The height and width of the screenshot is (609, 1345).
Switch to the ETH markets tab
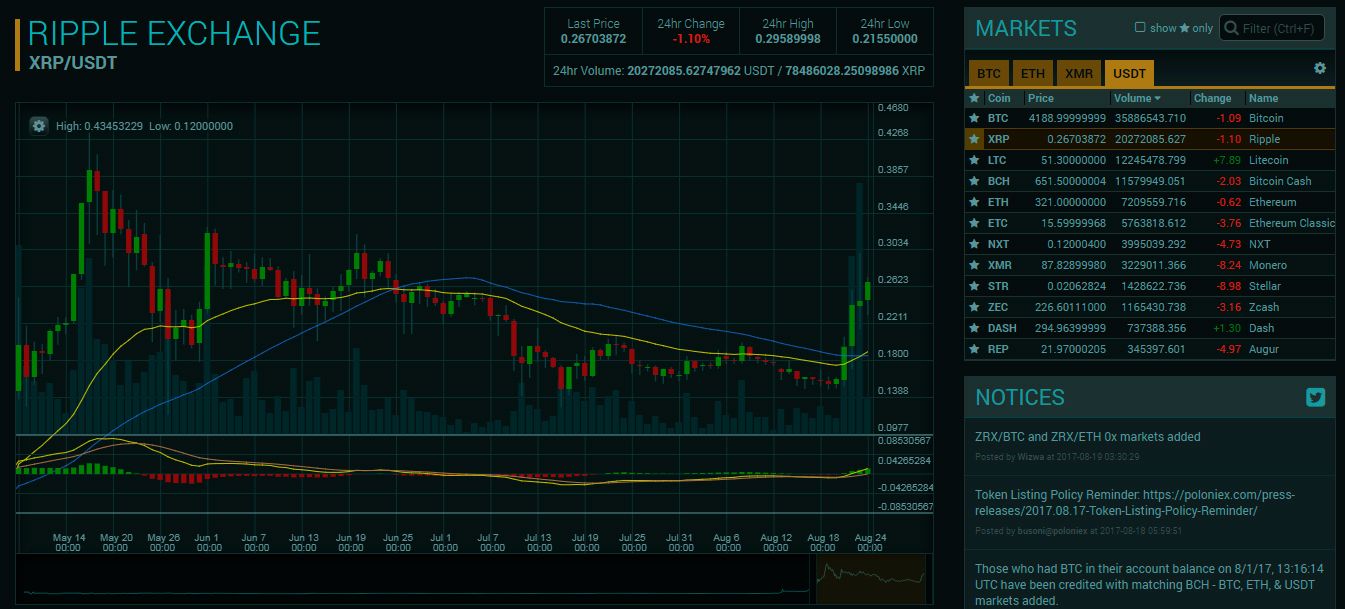(x=1033, y=73)
